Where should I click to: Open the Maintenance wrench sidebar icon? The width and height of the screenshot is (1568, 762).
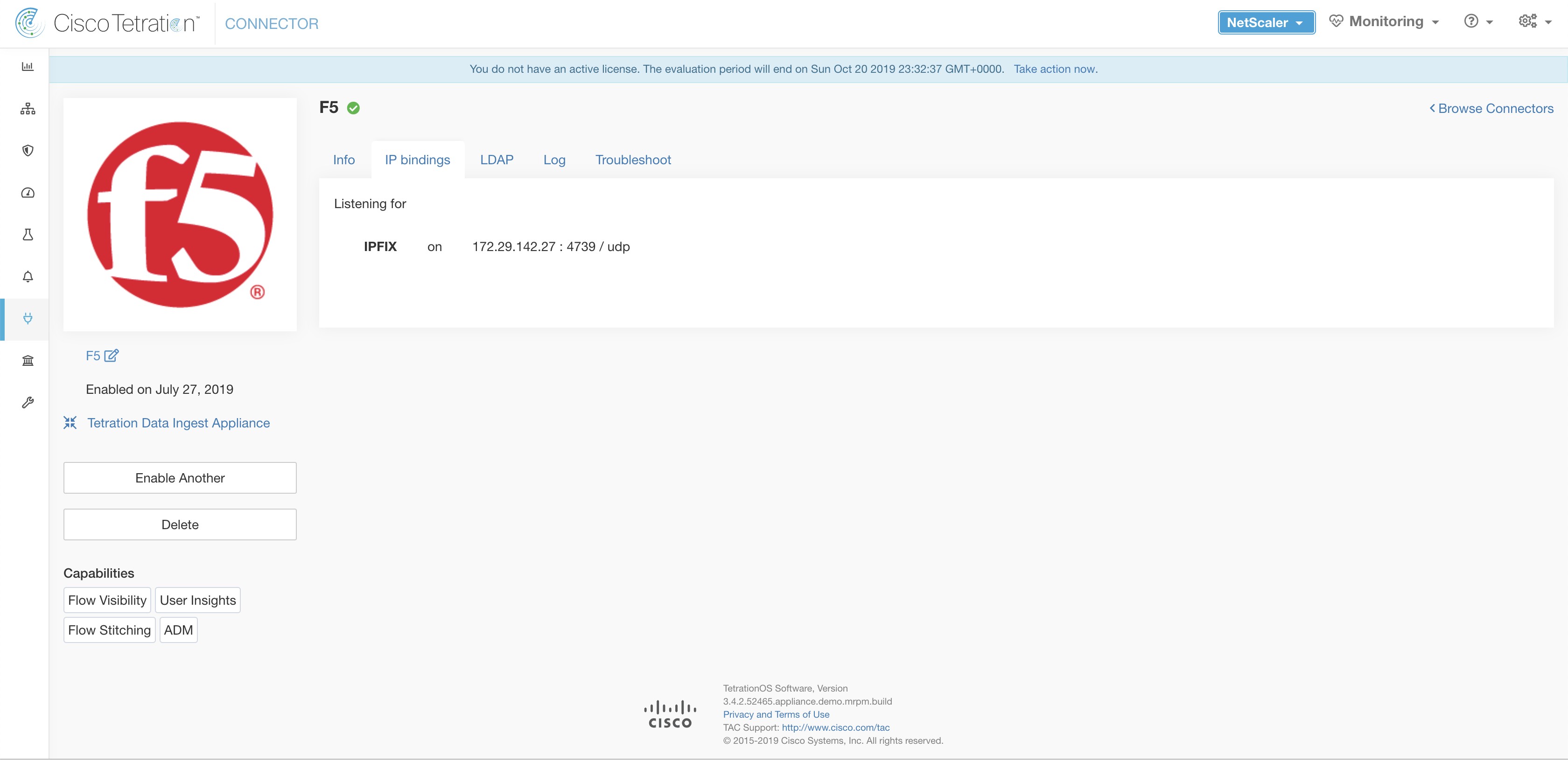pyautogui.click(x=28, y=402)
